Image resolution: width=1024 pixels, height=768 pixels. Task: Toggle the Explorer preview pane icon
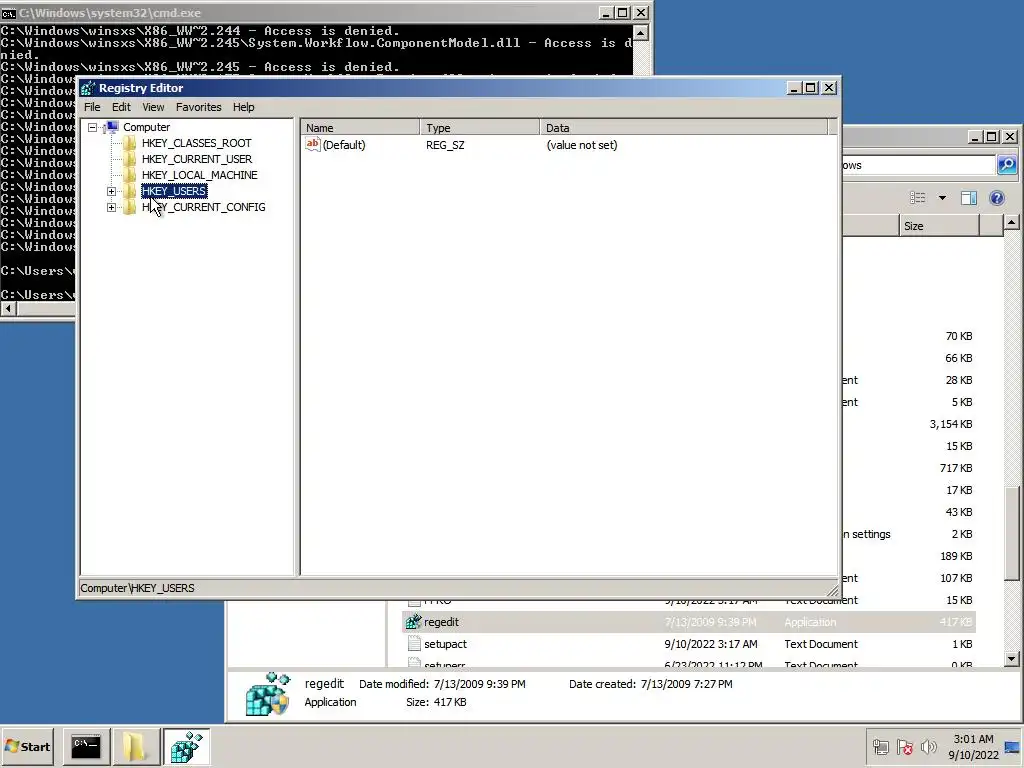click(x=969, y=198)
